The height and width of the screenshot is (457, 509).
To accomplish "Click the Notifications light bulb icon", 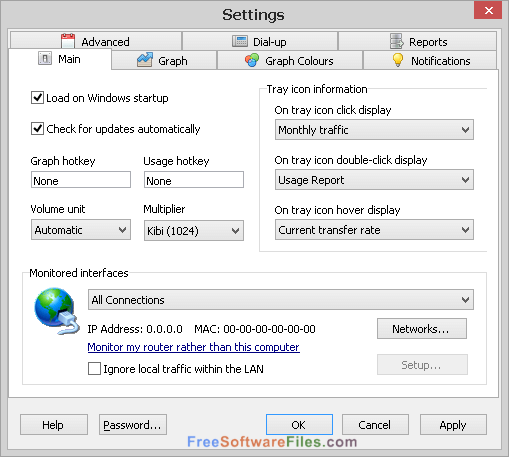I will (x=398, y=60).
